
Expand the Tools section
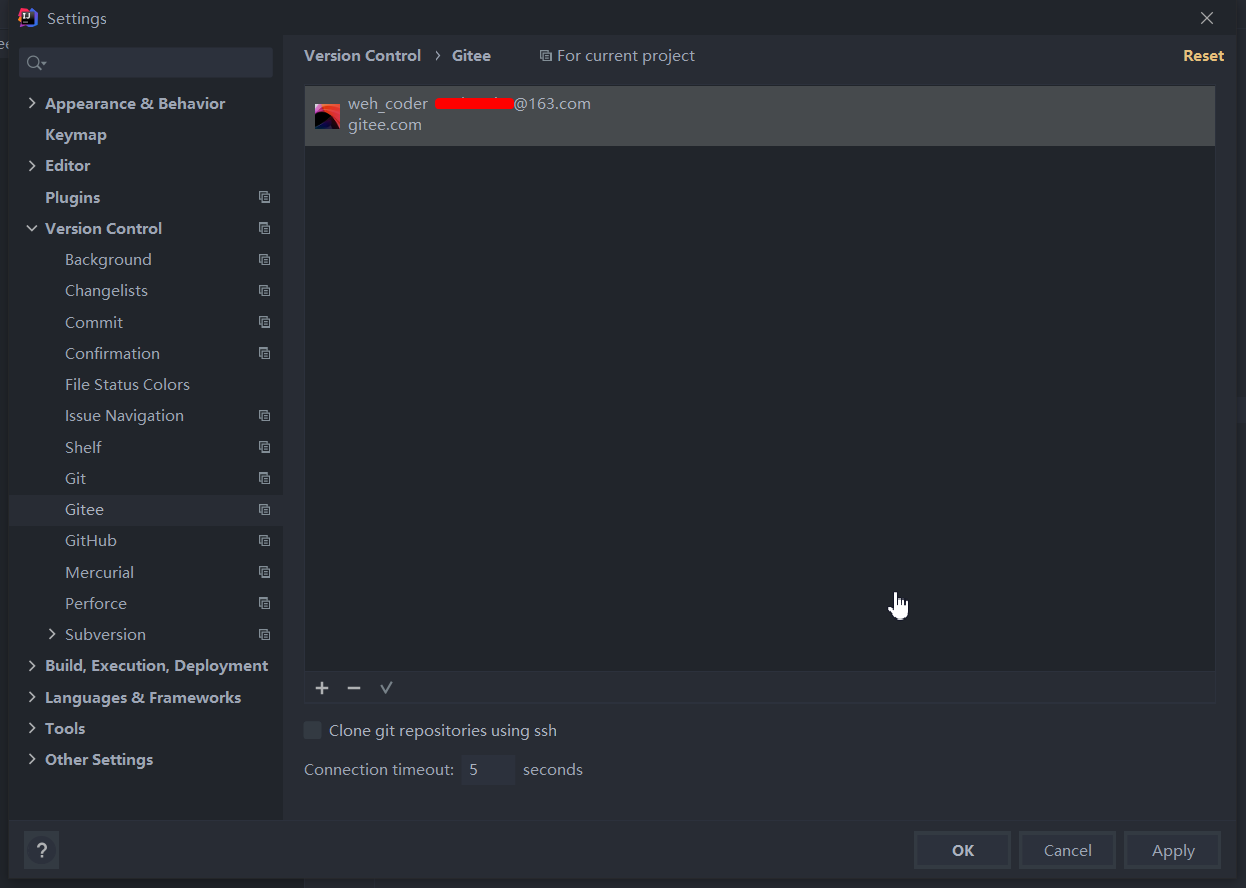click(32, 729)
